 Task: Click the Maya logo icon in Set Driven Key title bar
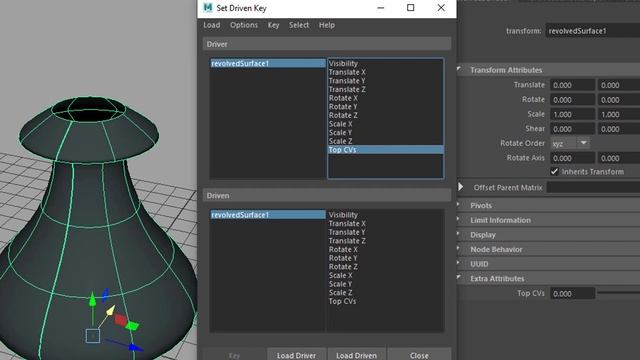point(208,8)
